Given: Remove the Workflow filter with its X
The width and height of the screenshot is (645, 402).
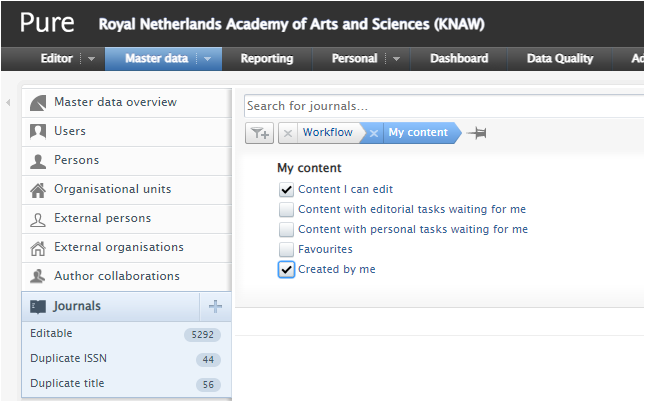Looking at the screenshot, I should click(287, 133).
